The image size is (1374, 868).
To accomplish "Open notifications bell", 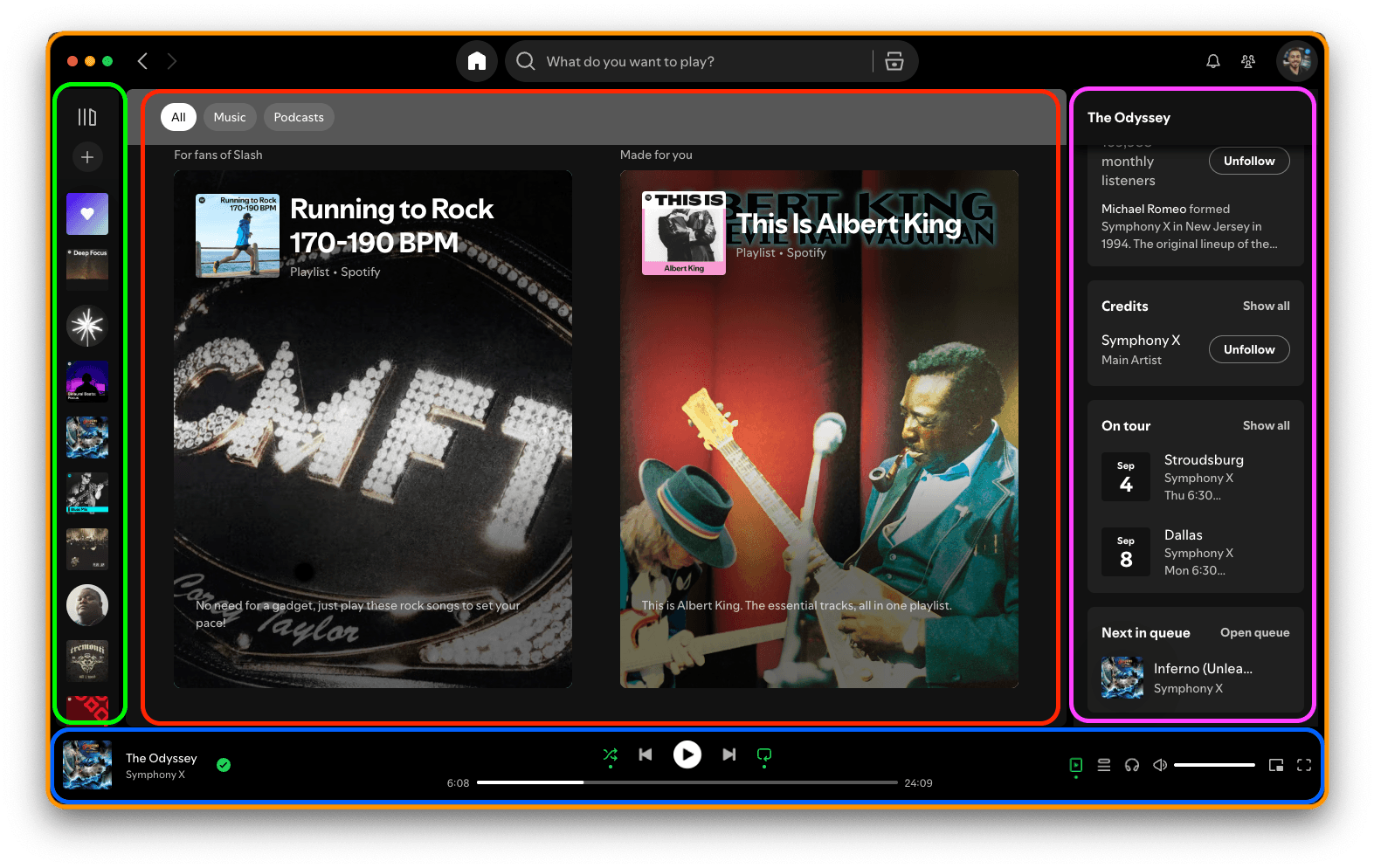I will tap(1213, 61).
